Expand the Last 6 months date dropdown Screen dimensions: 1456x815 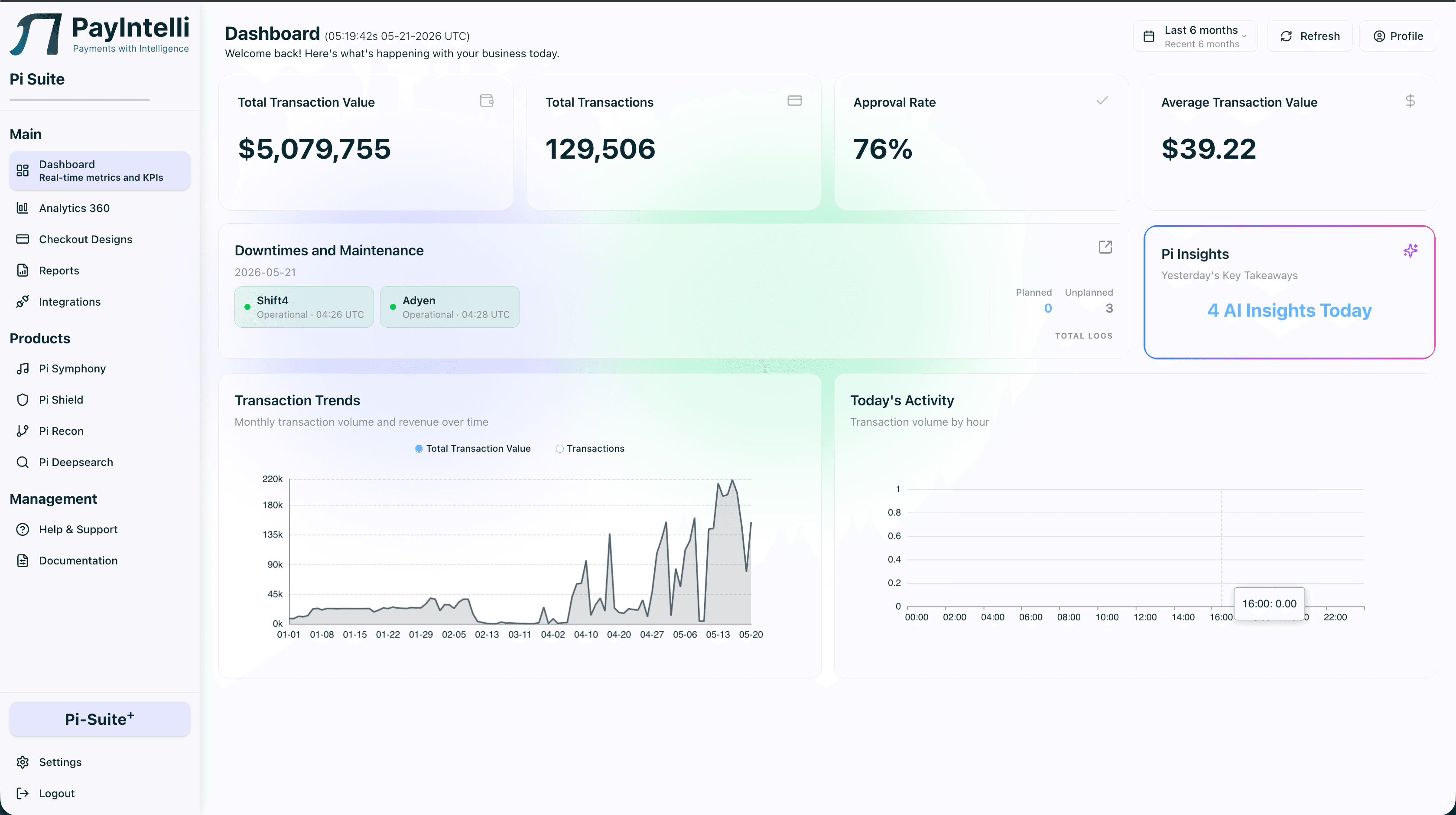1196,36
